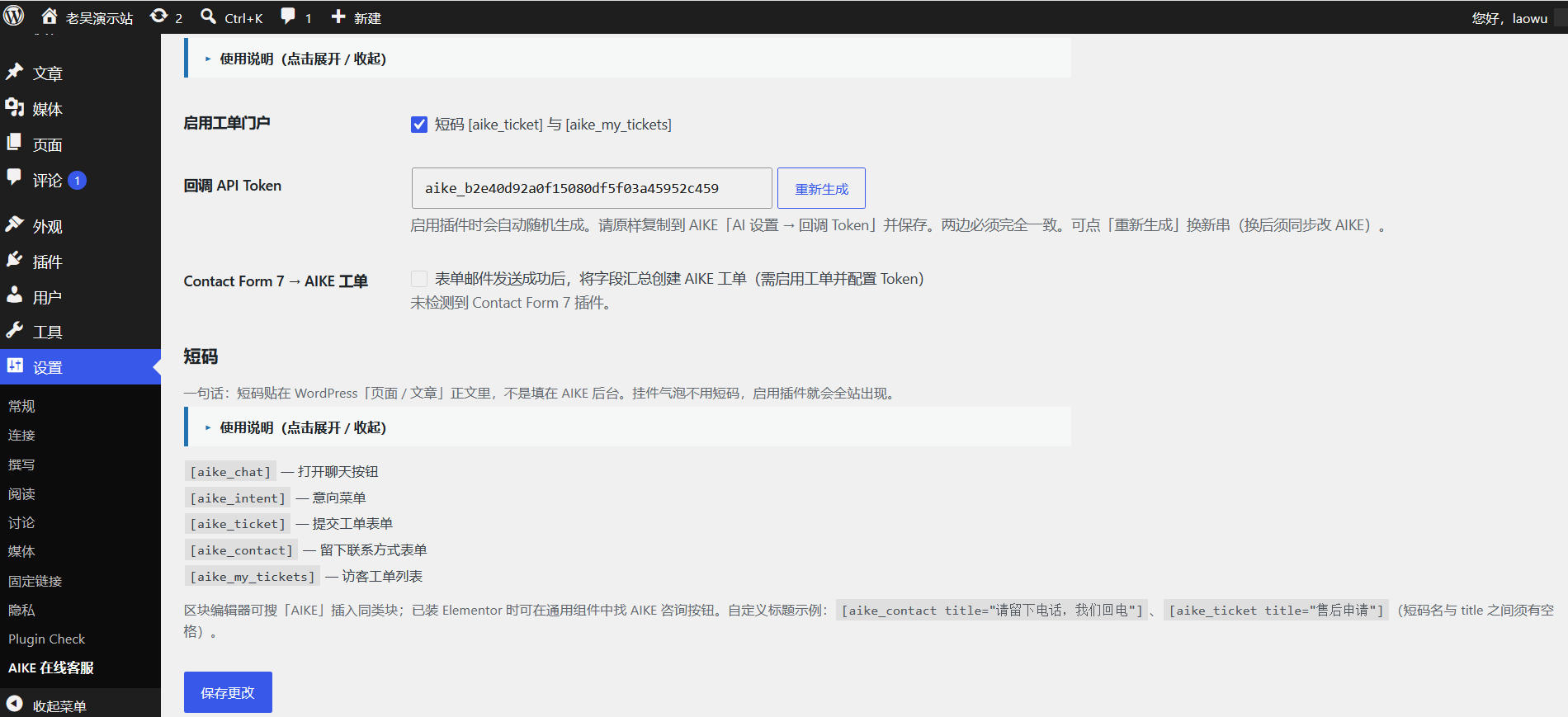
Task: Click the 保存更改 button
Action: 228,692
